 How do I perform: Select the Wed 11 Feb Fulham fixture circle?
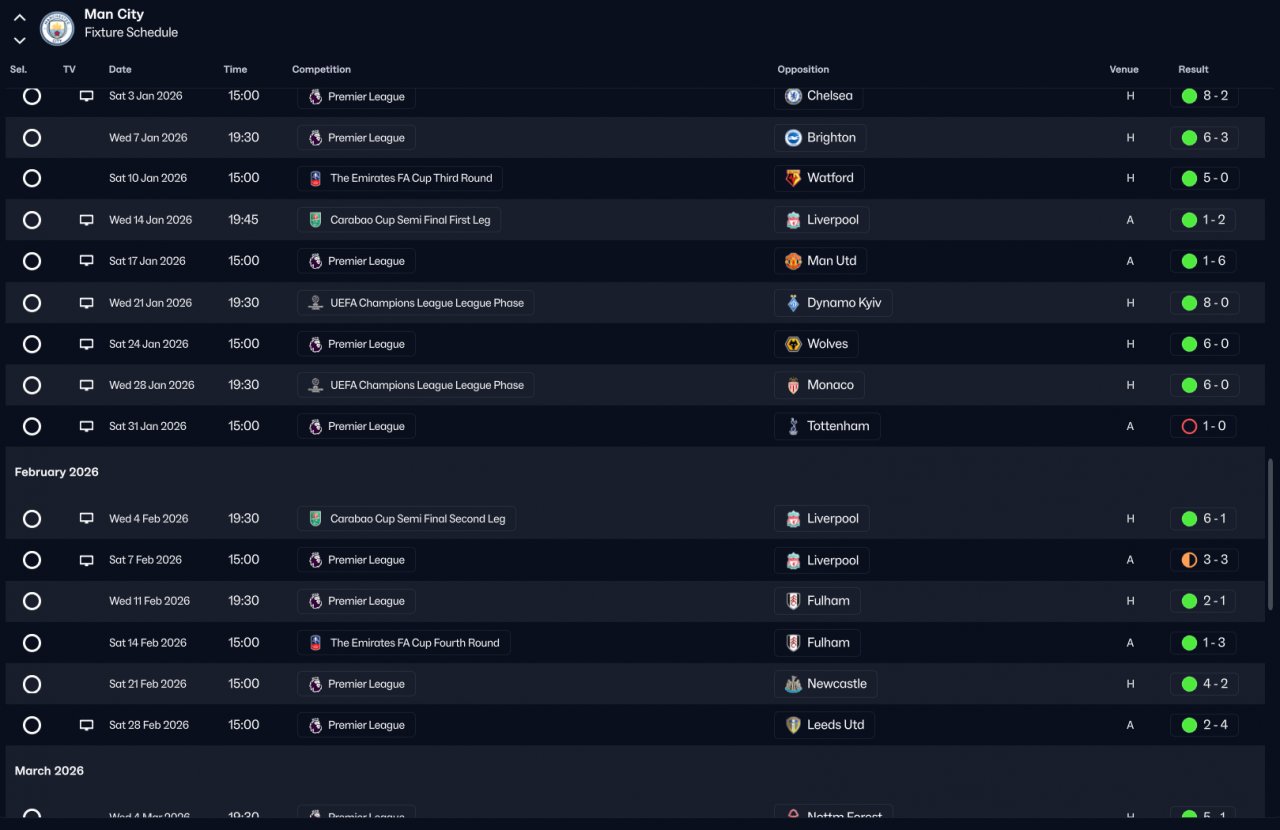coord(32,601)
